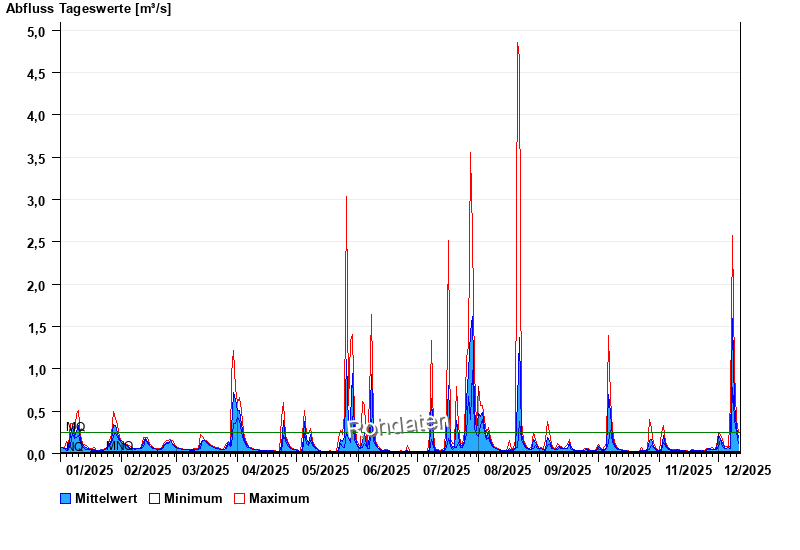The height and width of the screenshot is (550, 800).
Task: Click the NQ label near the axis
Action: tap(74, 446)
